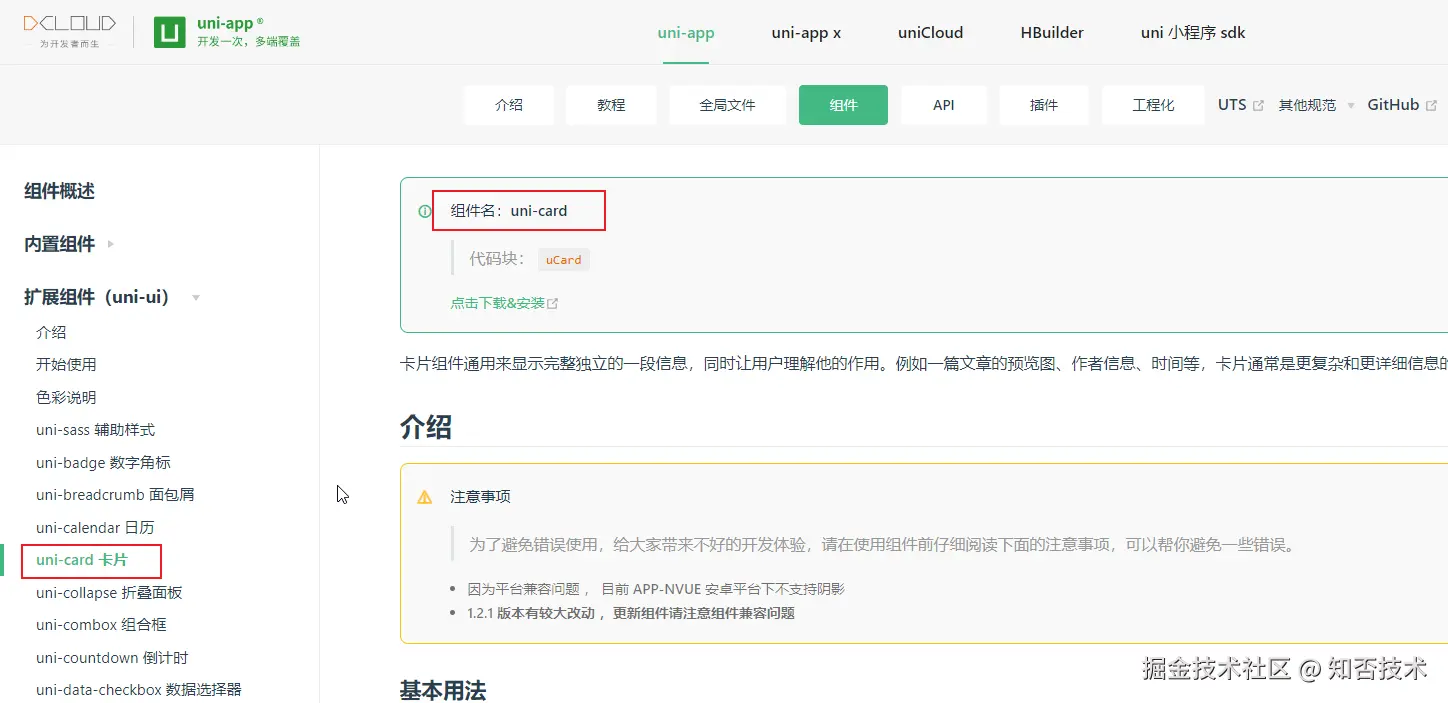1448x703 pixels.
Task: Select the uni-card 卡片 sidebar item
Action: click(x=82, y=560)
